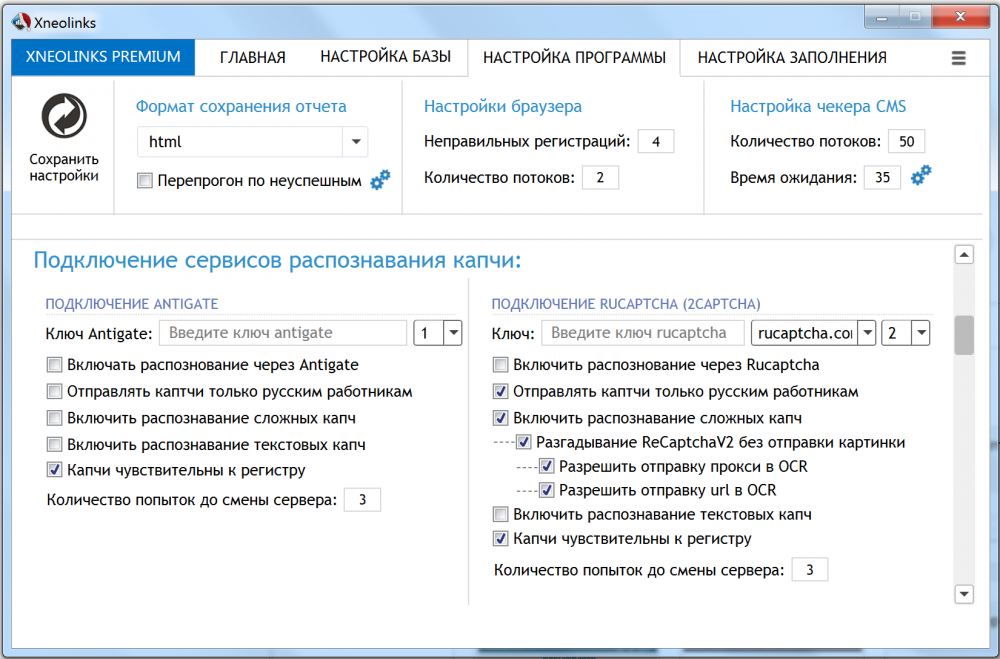Click scrollbar up arrow in captcha panel

coord(964,255)
